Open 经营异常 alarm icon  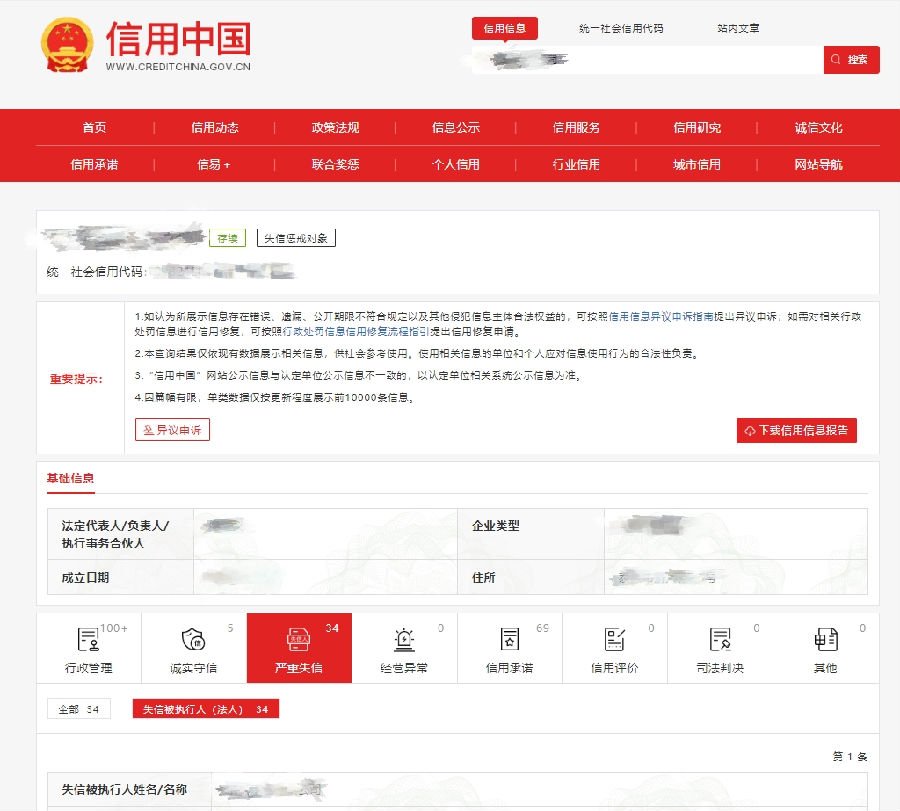coord(404,639)
